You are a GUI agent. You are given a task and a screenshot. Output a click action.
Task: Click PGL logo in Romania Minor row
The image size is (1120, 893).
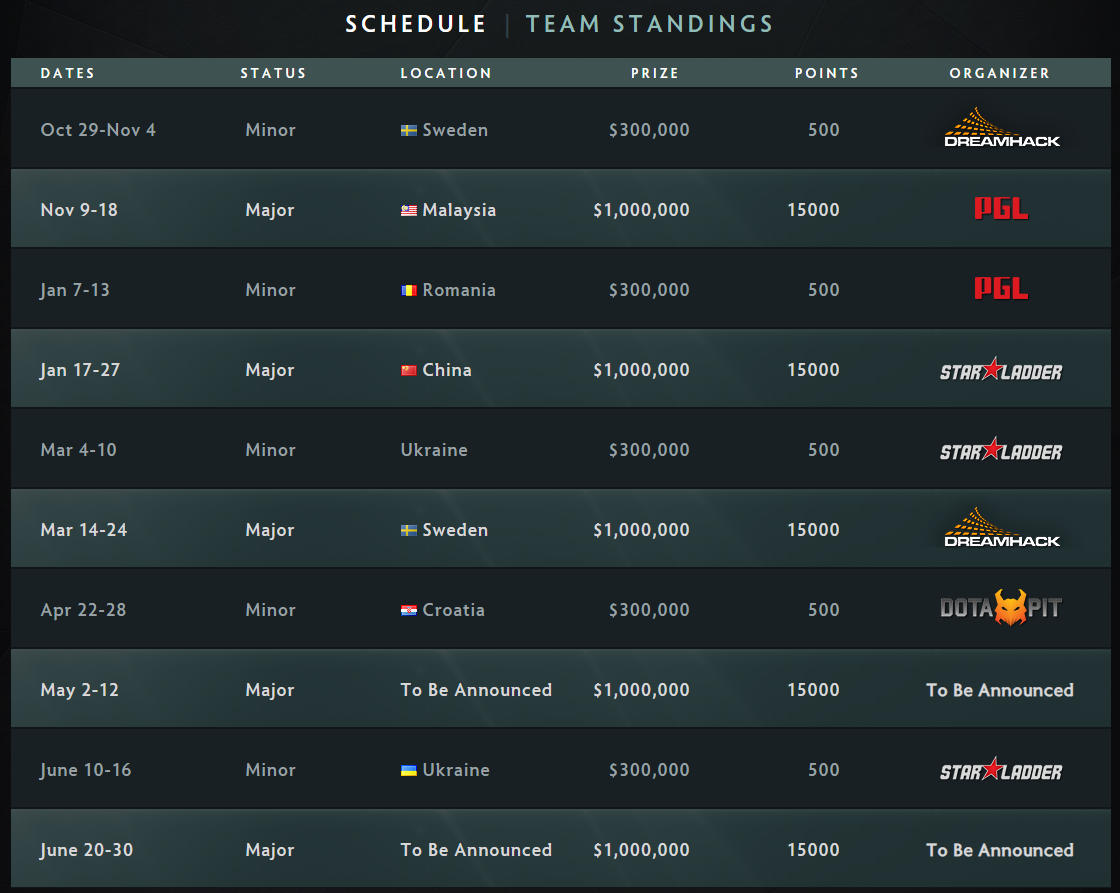[1001, 288]
